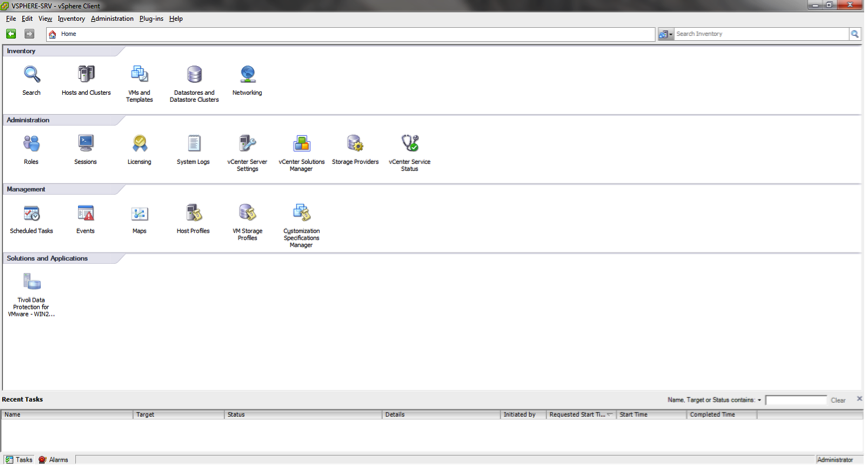865x465 pixels.
Task: Click the Solutions and Applications header
Action: tap(47, 258)
